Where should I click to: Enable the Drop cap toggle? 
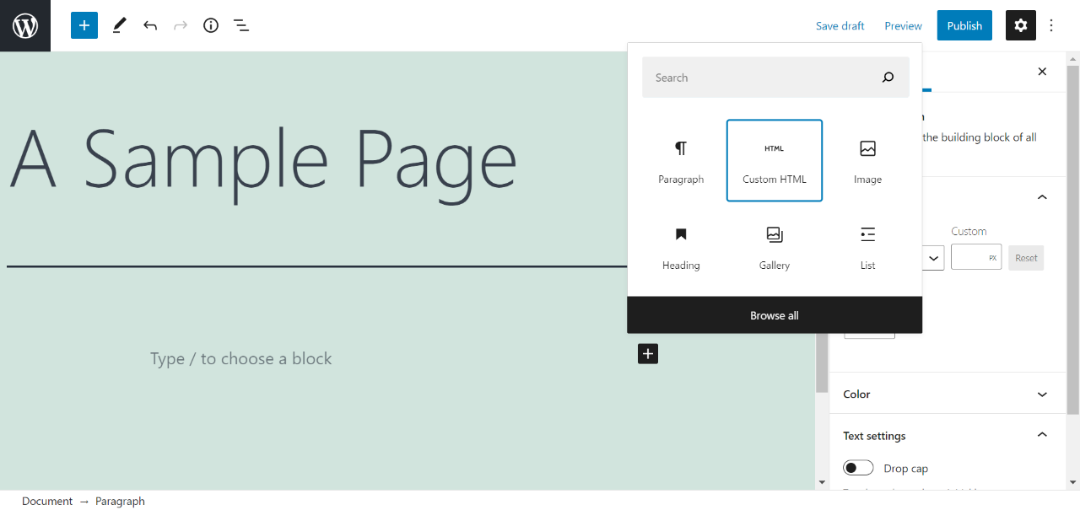[x=858, y=468]
